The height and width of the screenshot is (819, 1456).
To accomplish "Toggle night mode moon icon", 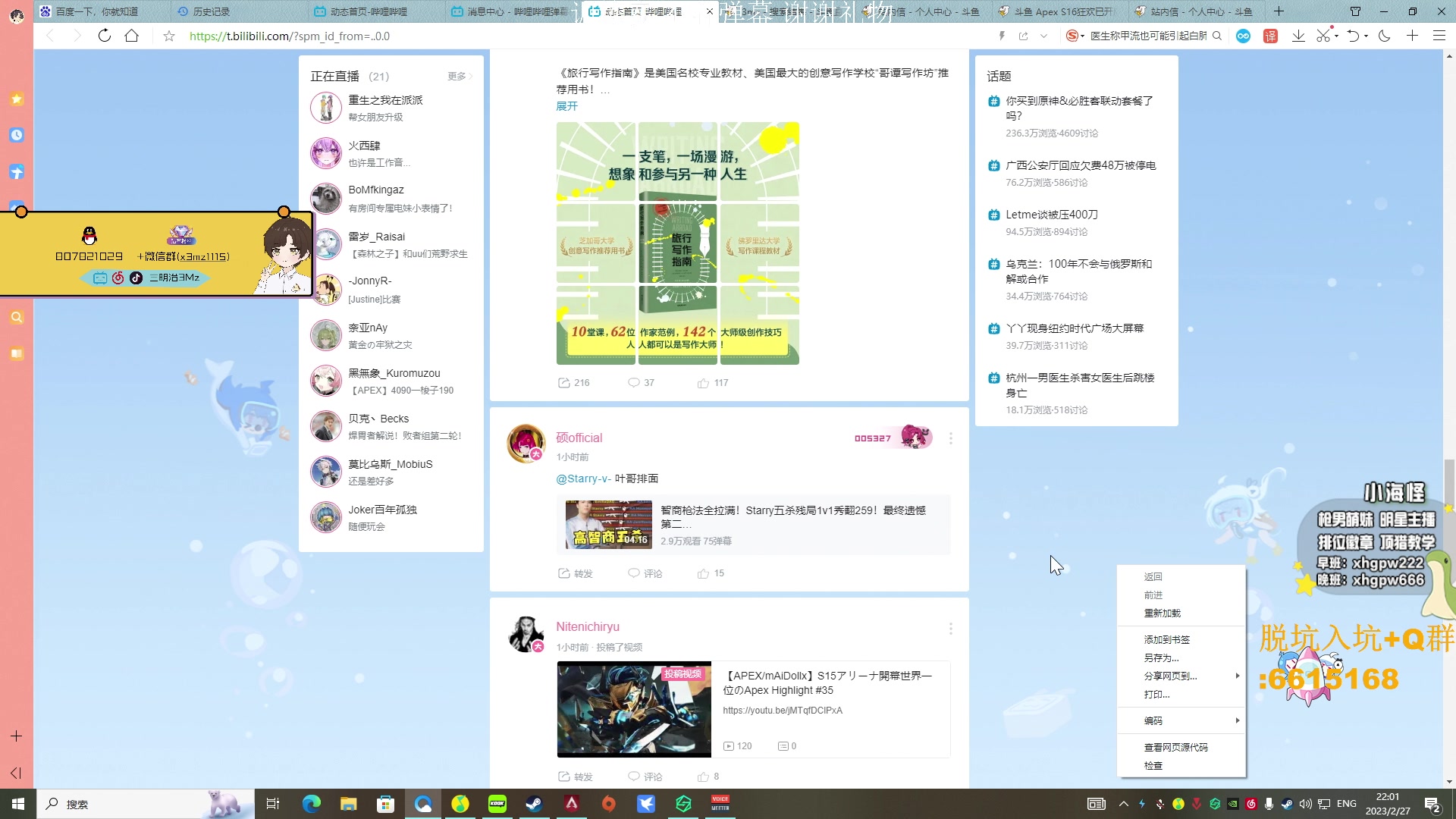I will (x=1384, y=36).
